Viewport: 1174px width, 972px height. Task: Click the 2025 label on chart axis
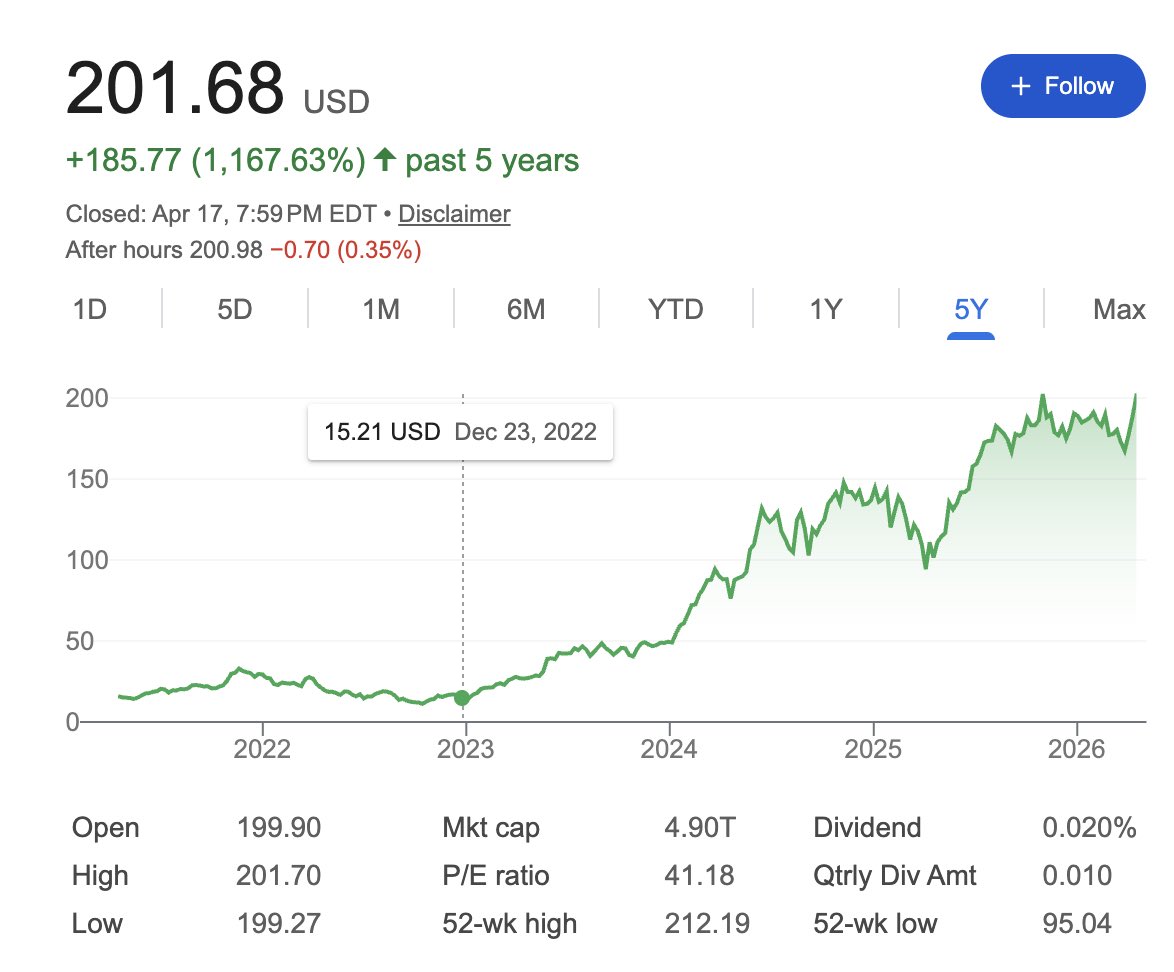pos(873,750)
